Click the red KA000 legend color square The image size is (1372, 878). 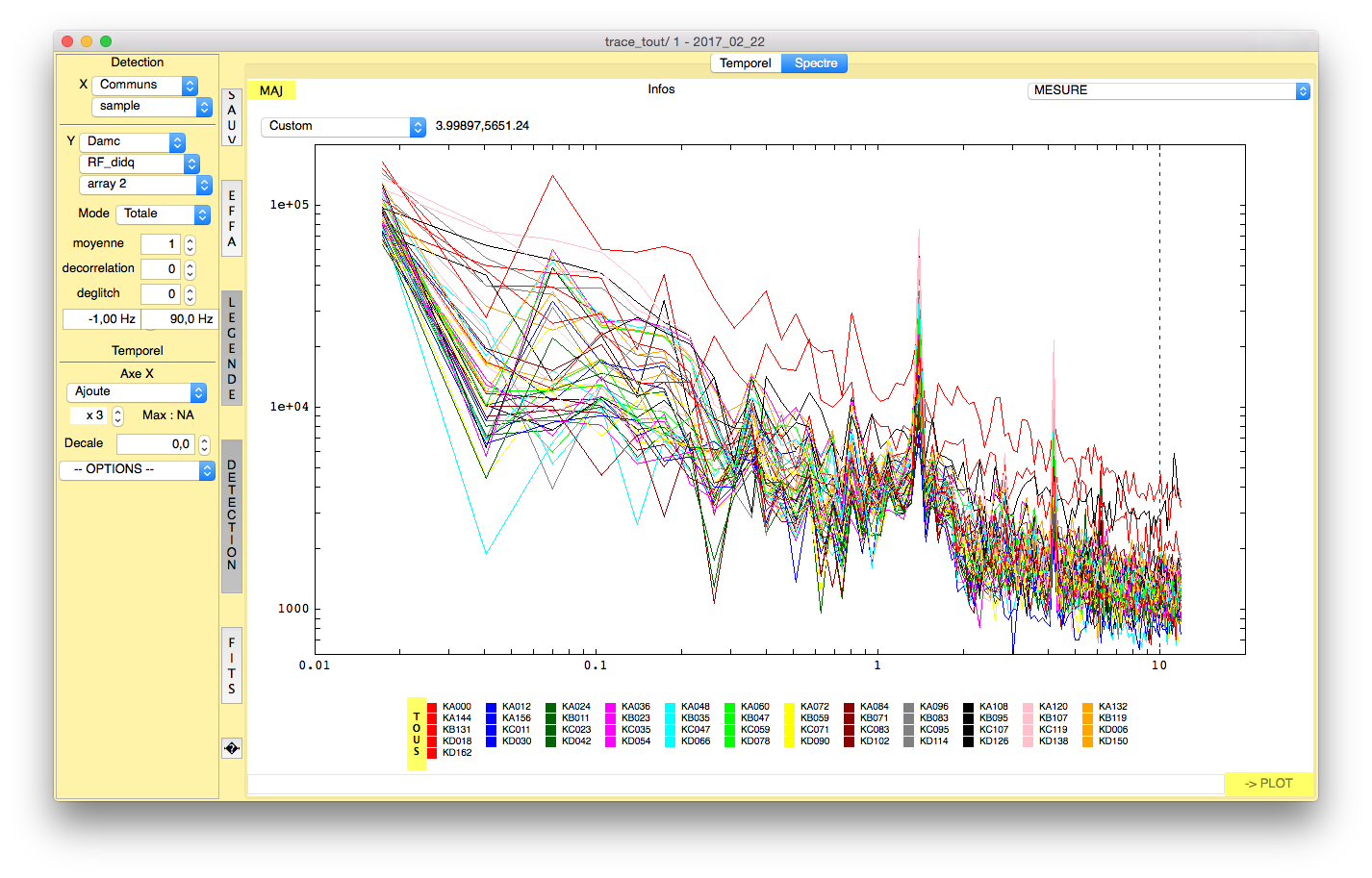click(x=432, y=707)
